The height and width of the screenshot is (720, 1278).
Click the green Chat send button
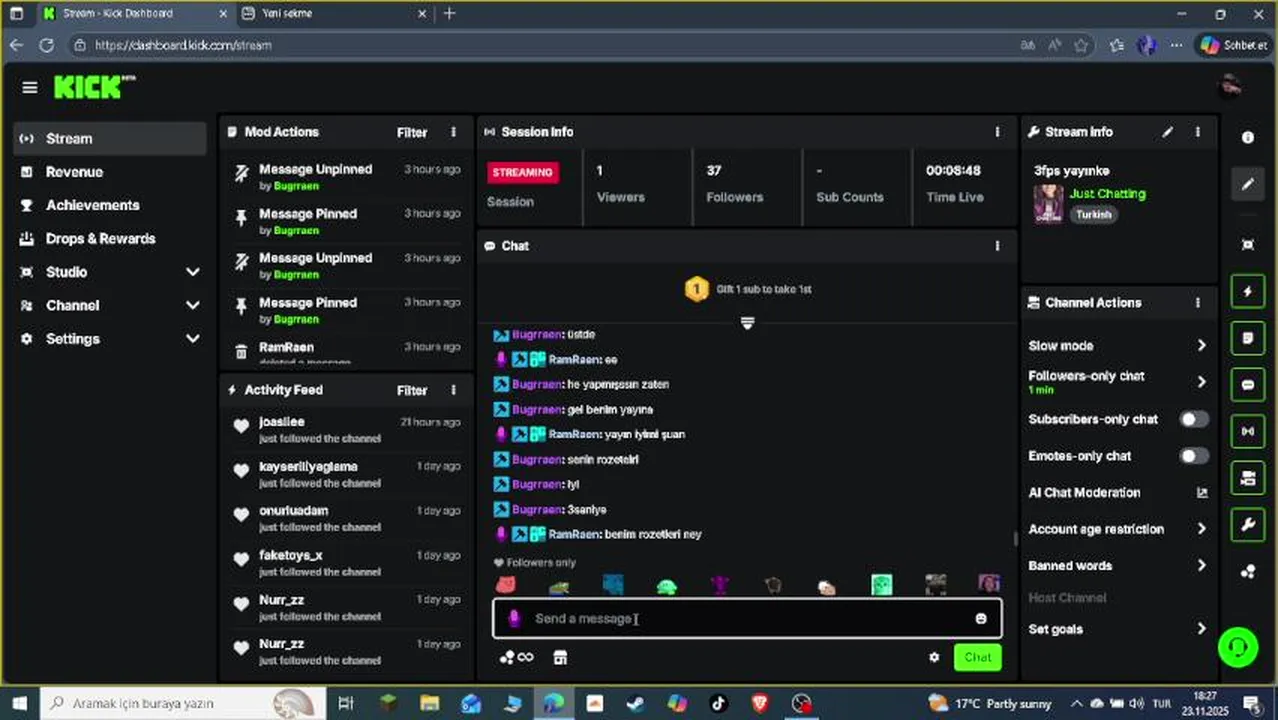(x=977, y=657)
